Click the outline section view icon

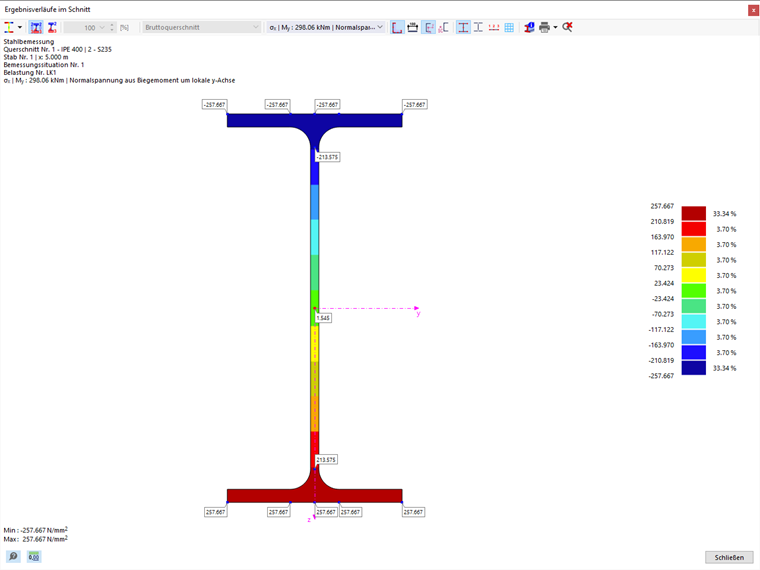click(x=478, y=28)
